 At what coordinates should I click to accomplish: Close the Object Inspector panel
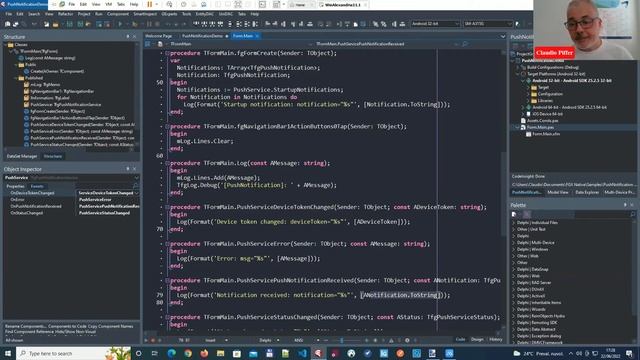point(135,169)
